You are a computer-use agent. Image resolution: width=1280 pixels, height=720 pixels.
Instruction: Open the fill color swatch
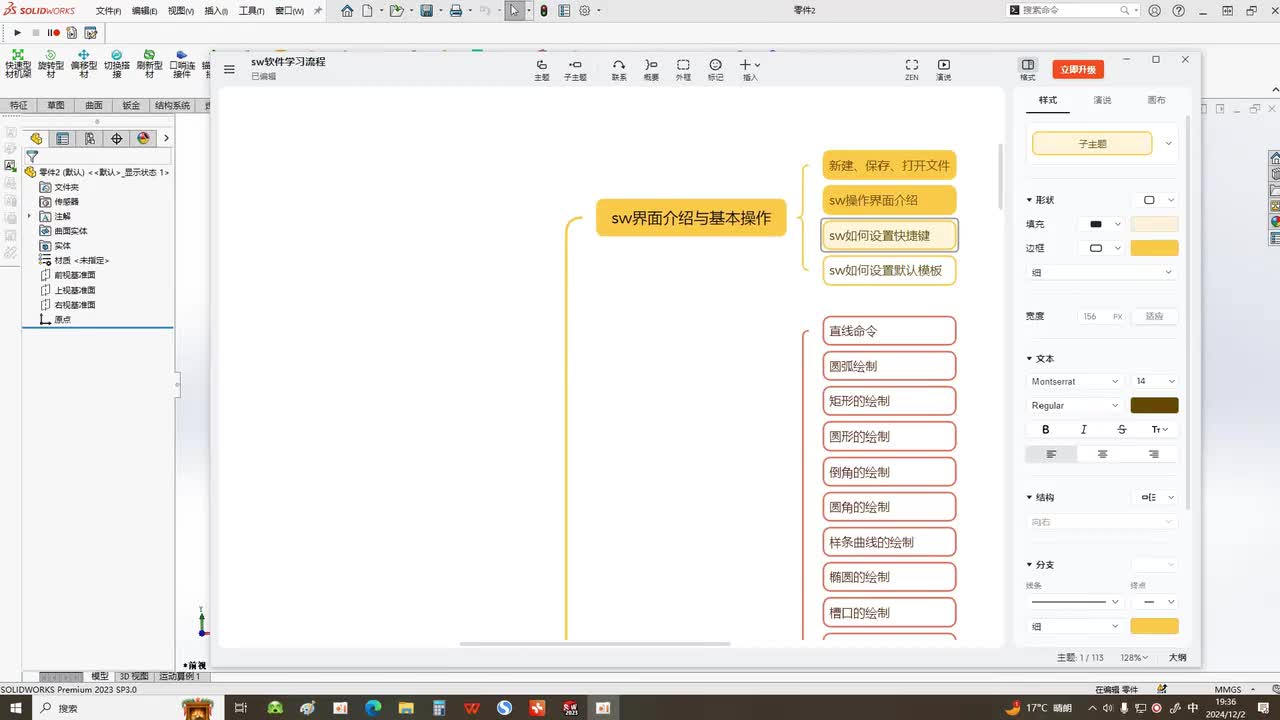pyautogui.click(x=1154, y=224)
